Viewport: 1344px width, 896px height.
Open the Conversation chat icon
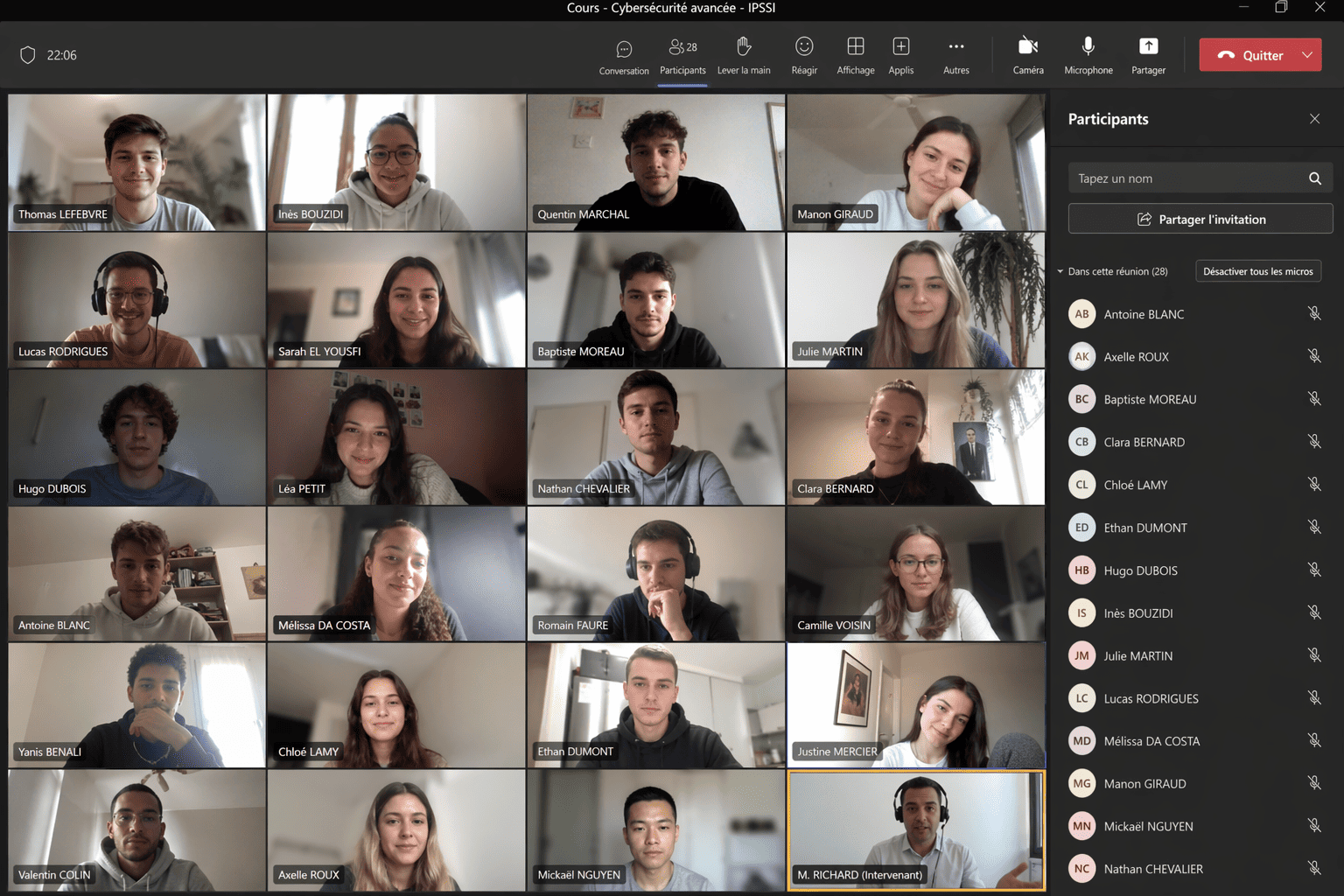coord(624,49)
